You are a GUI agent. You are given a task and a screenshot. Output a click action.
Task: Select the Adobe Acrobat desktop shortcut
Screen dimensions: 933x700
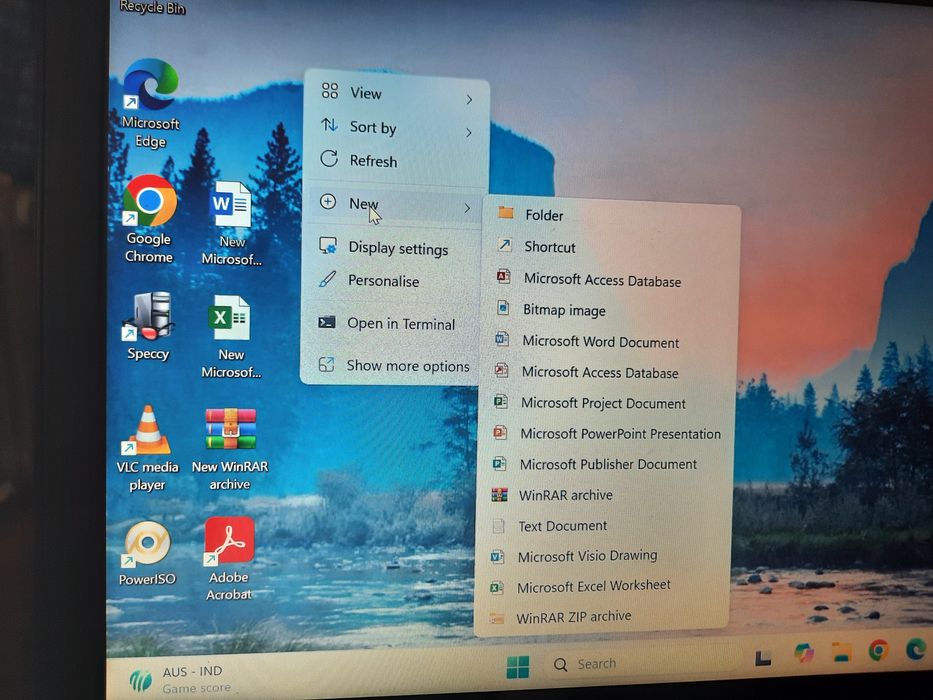tap(229, 558)
